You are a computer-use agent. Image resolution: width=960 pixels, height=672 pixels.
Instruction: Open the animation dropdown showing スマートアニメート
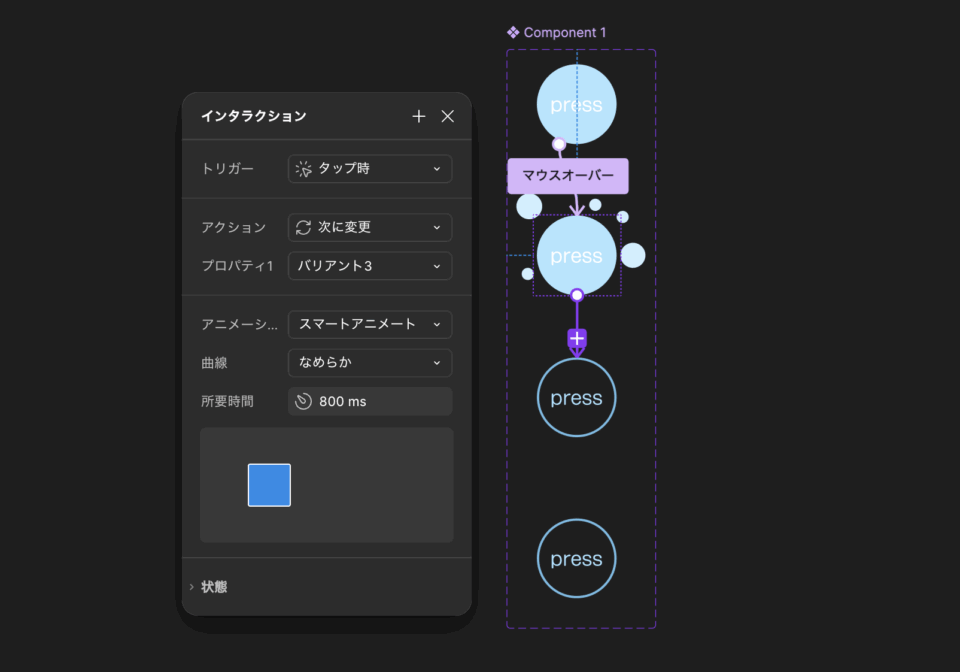370,324
